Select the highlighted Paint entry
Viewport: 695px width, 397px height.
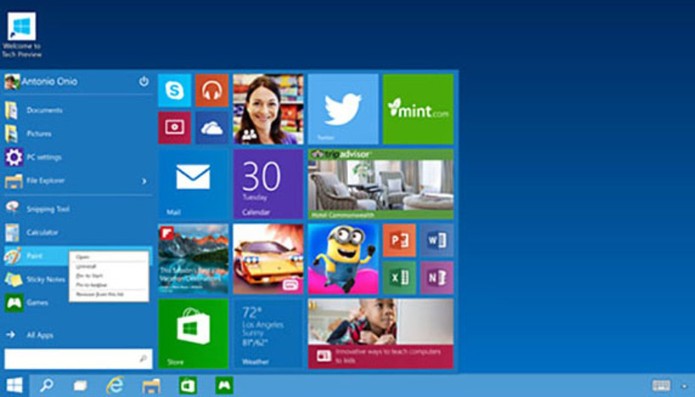[35, 256]
